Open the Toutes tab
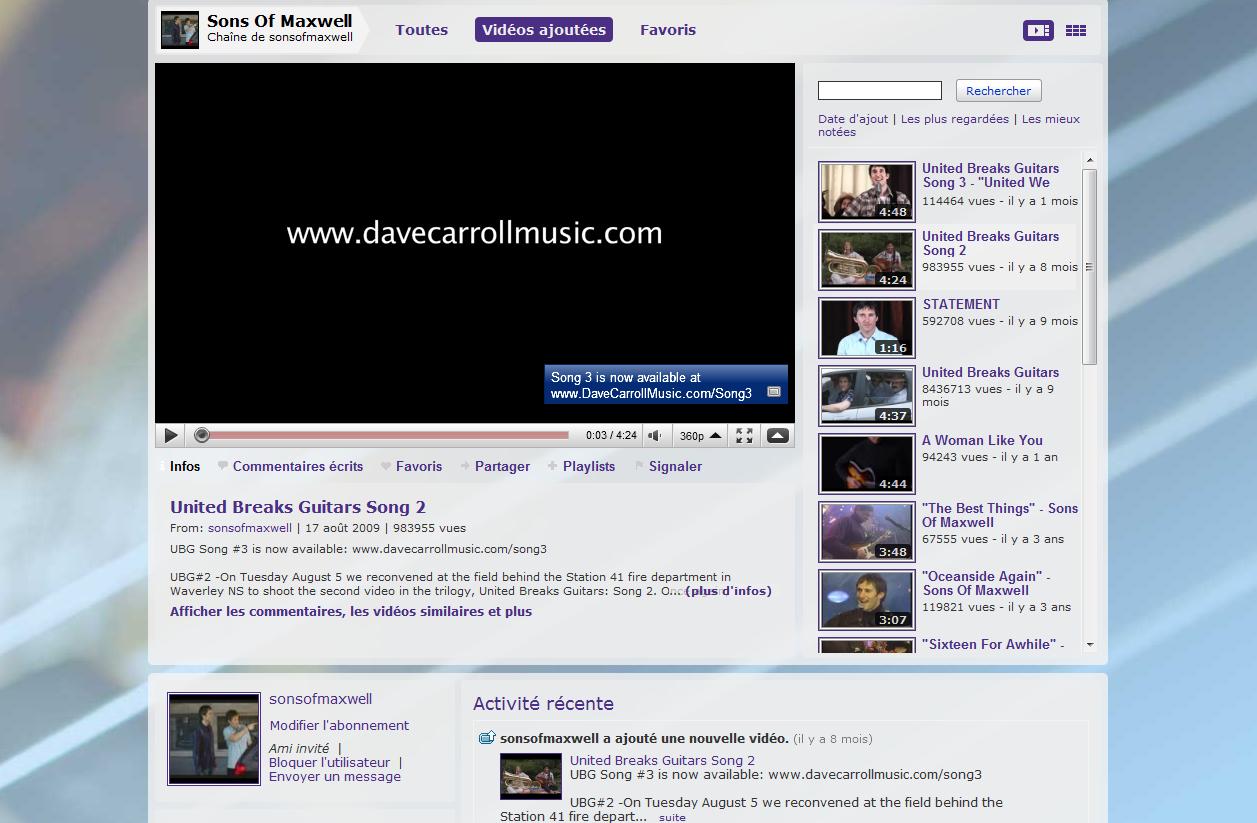The width and height of the screenshot is (1257, 823). (421, 30)
